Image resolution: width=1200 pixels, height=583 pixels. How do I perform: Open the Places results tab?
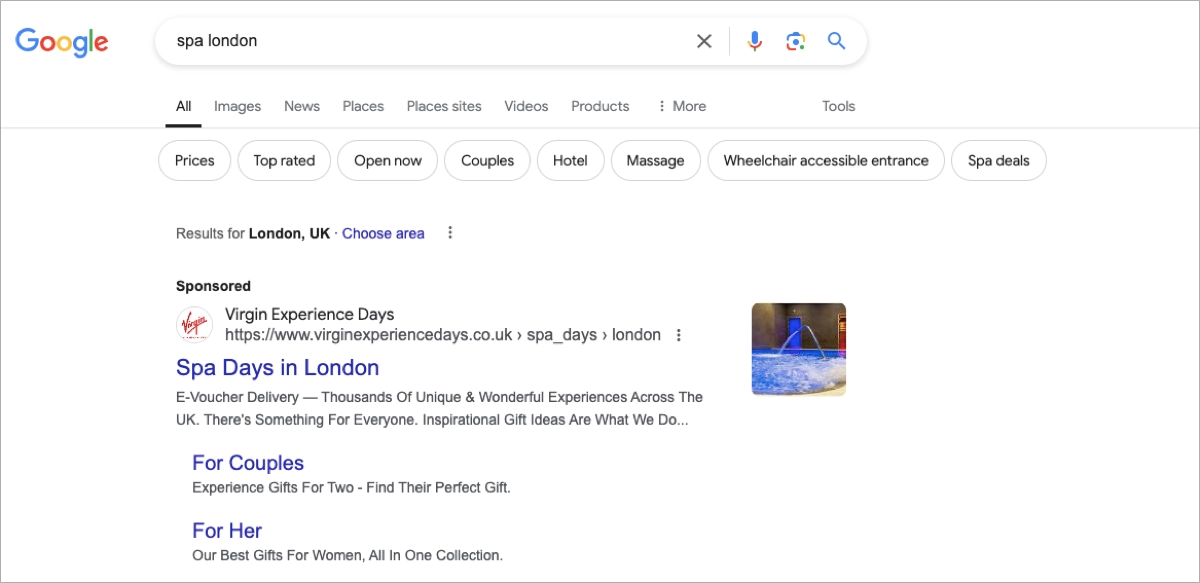coord(363,106)
